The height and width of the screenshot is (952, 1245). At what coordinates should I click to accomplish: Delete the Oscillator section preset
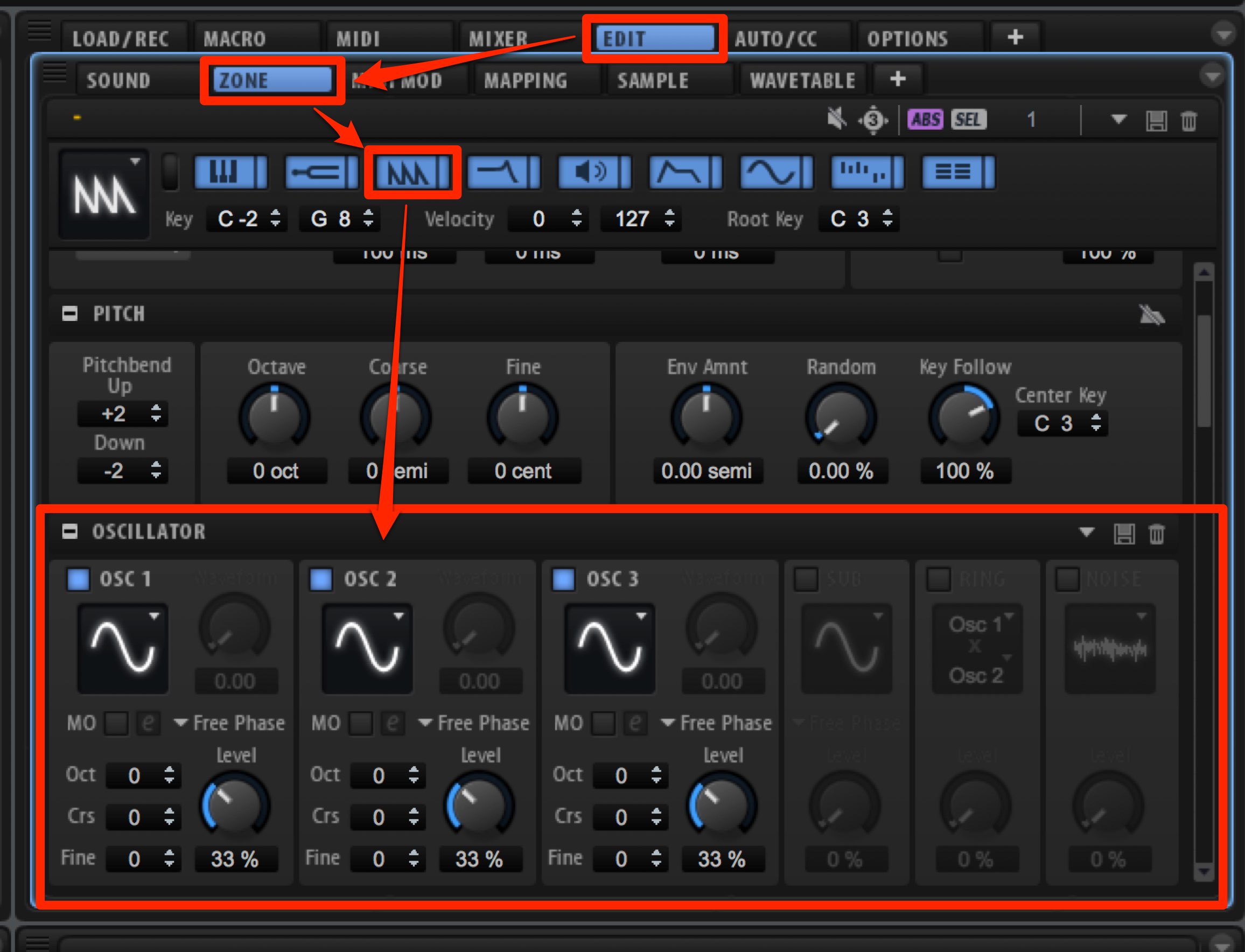[x=1157, y=533]
